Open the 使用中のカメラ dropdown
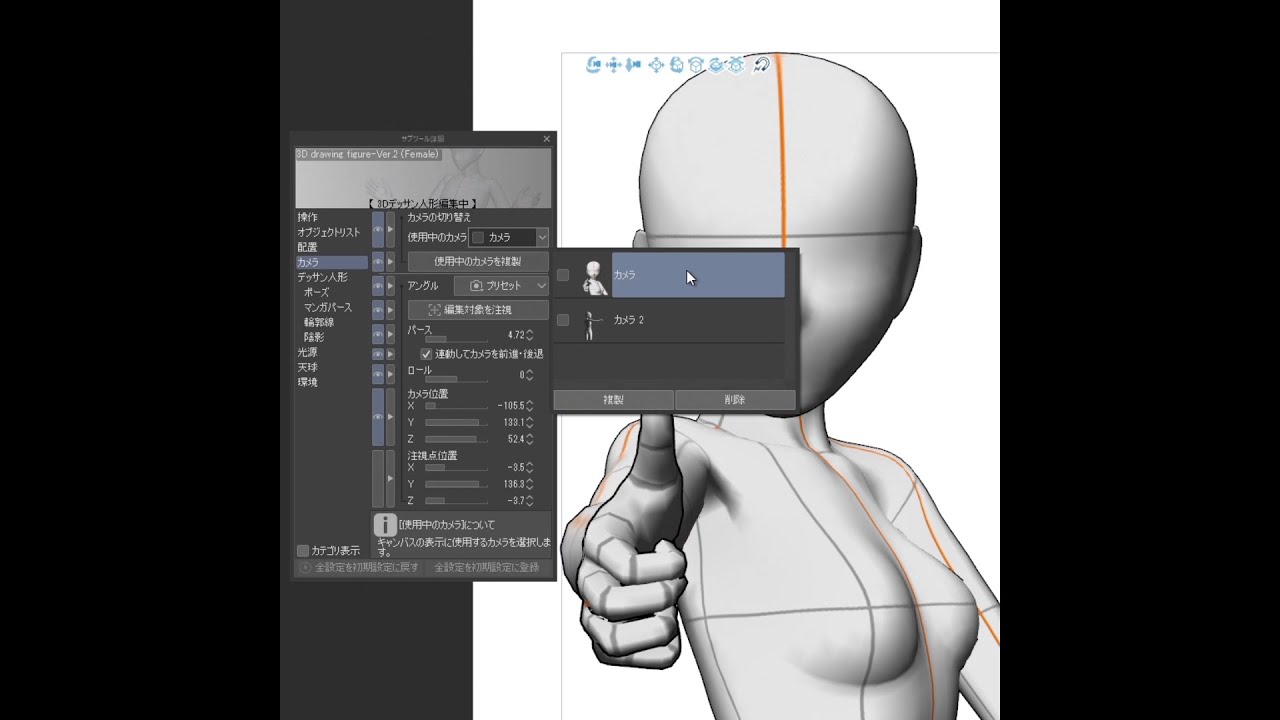This screenshot has height=720, width=1280. [x=509, y=237]
